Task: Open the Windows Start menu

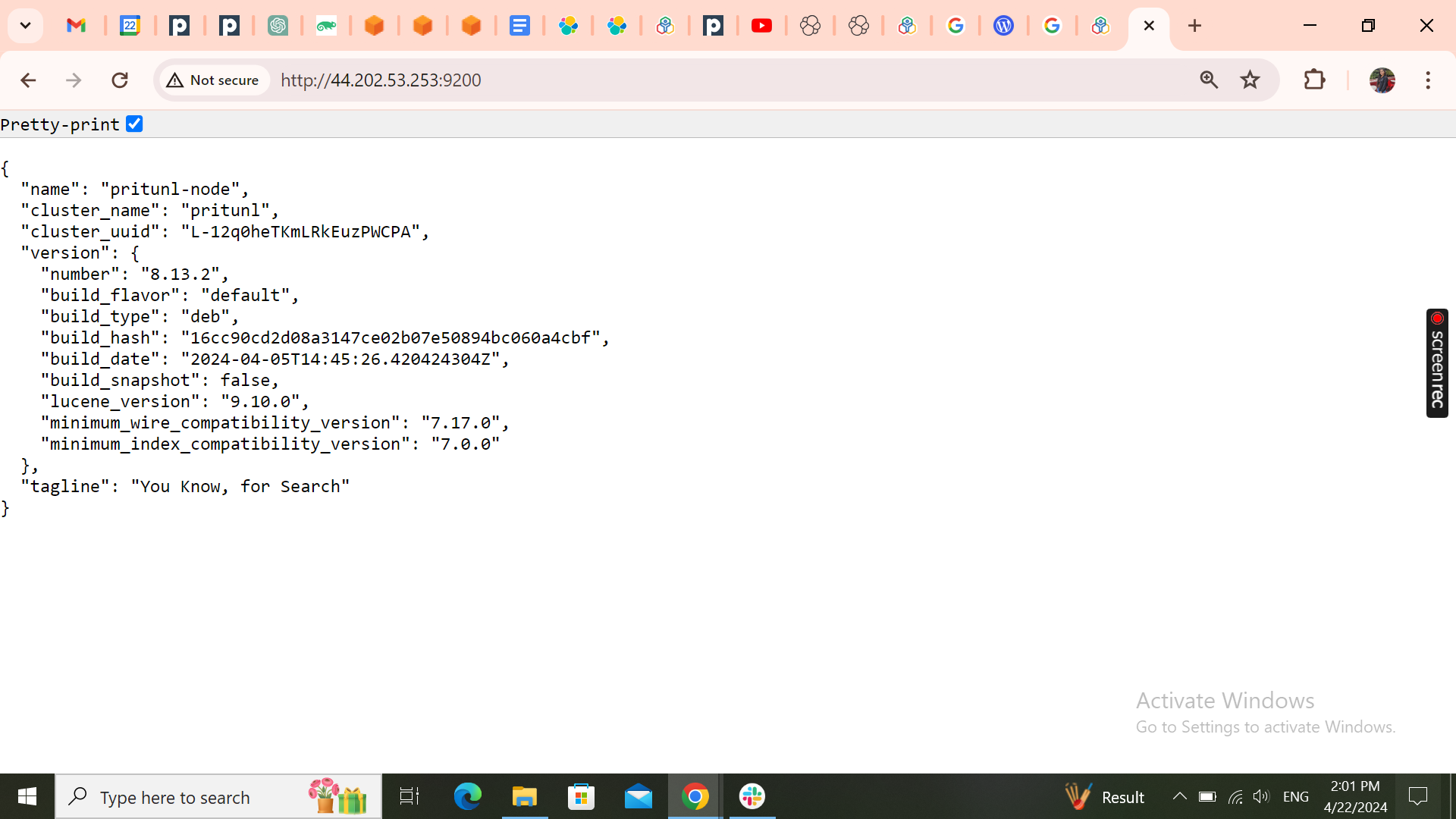Action: pyautogui.click(x=27, y=796)
